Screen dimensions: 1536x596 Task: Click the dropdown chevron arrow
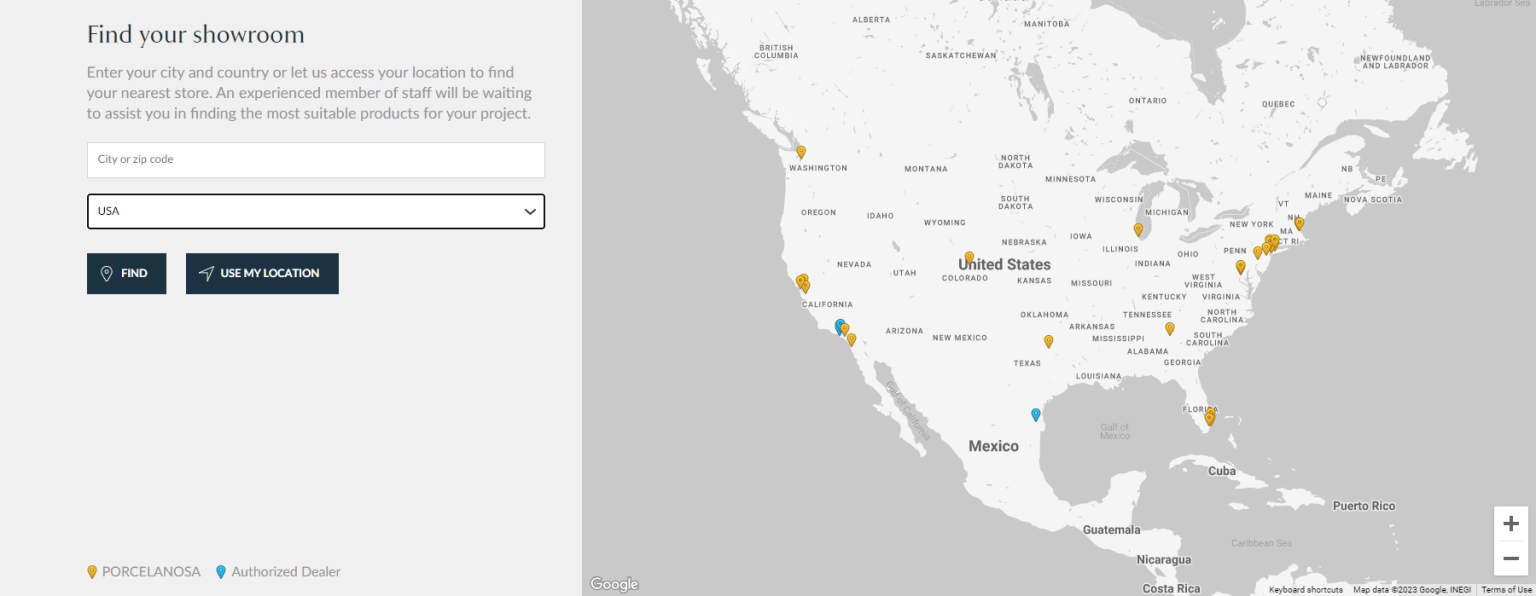tap(530, 212)
